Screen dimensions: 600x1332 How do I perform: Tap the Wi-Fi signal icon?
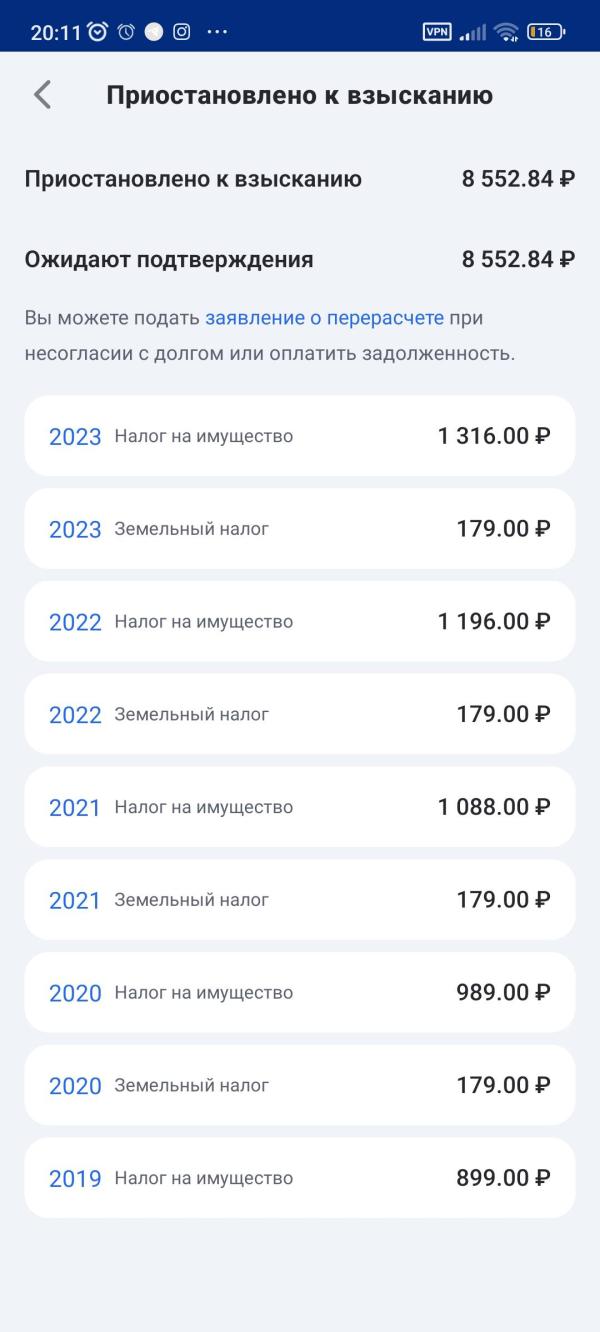(506, 32)
